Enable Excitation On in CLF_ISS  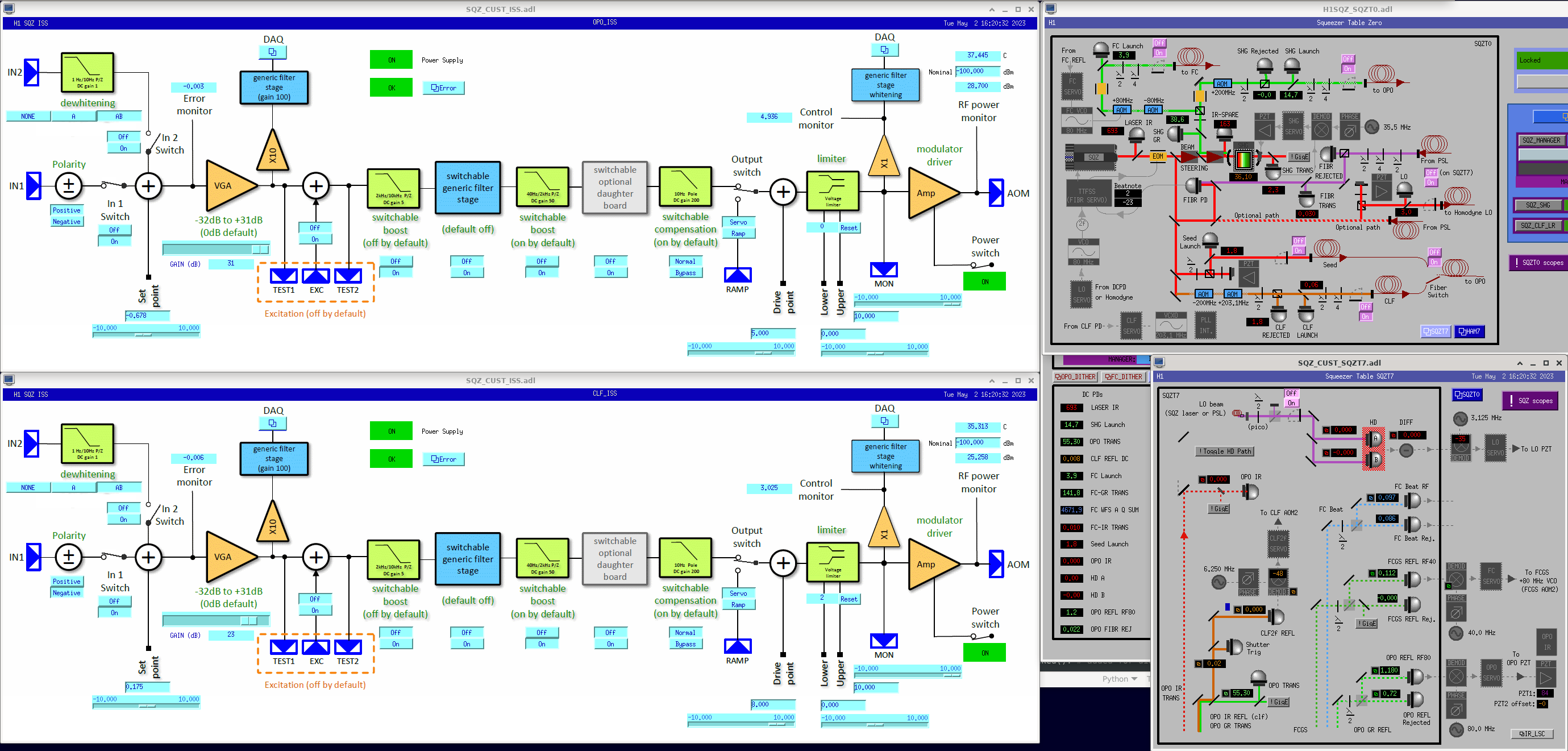(x=315, y=611)
